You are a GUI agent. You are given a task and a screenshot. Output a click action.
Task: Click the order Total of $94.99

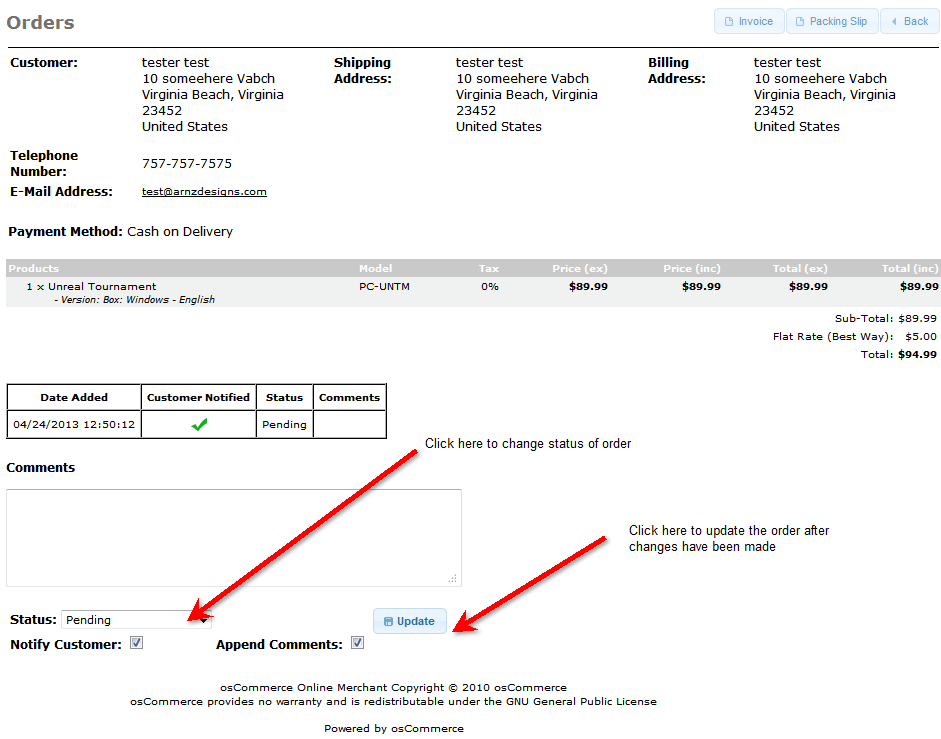(x=916, y=354)
